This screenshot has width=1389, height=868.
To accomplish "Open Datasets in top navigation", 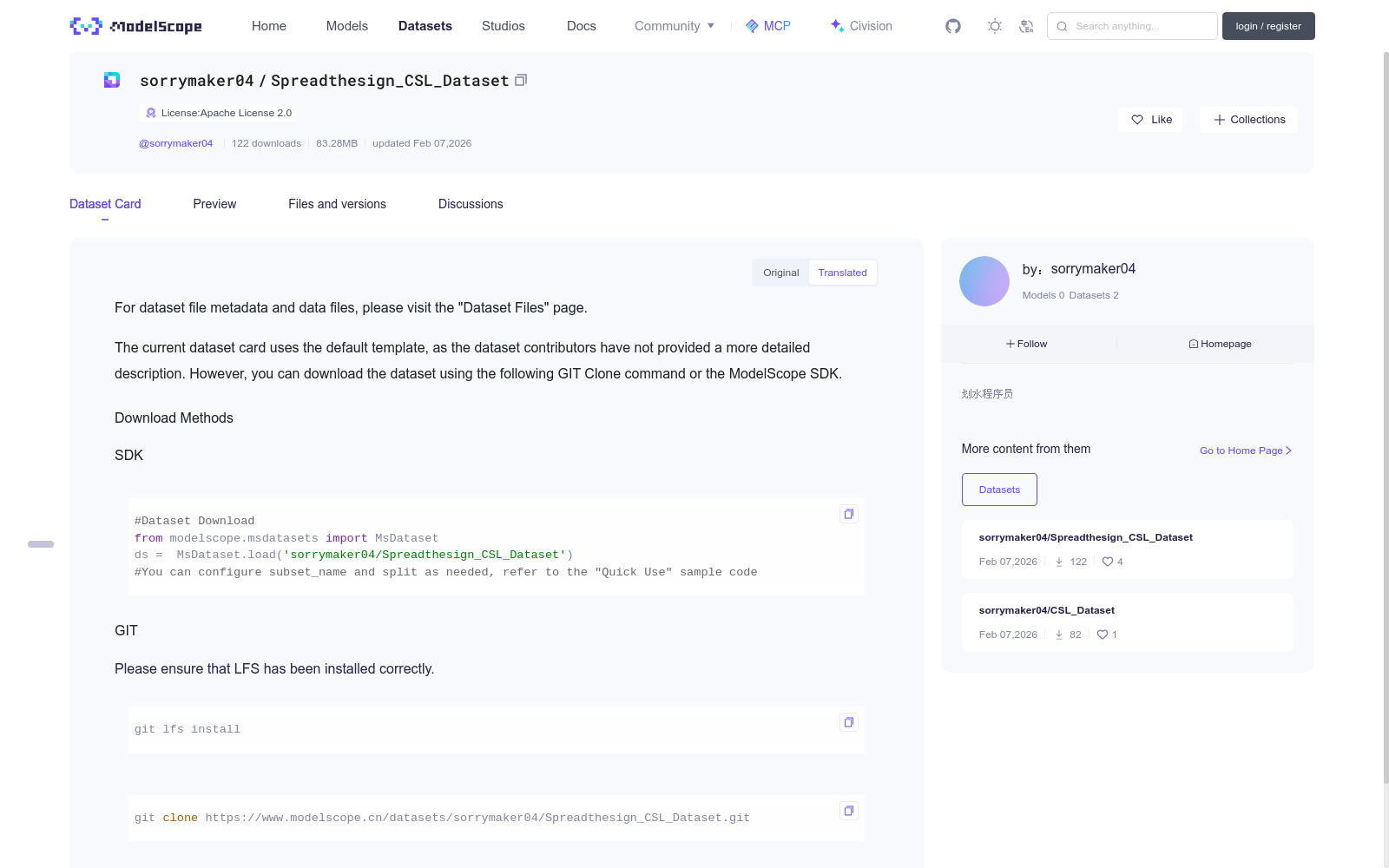I will (x=425, y=26).
